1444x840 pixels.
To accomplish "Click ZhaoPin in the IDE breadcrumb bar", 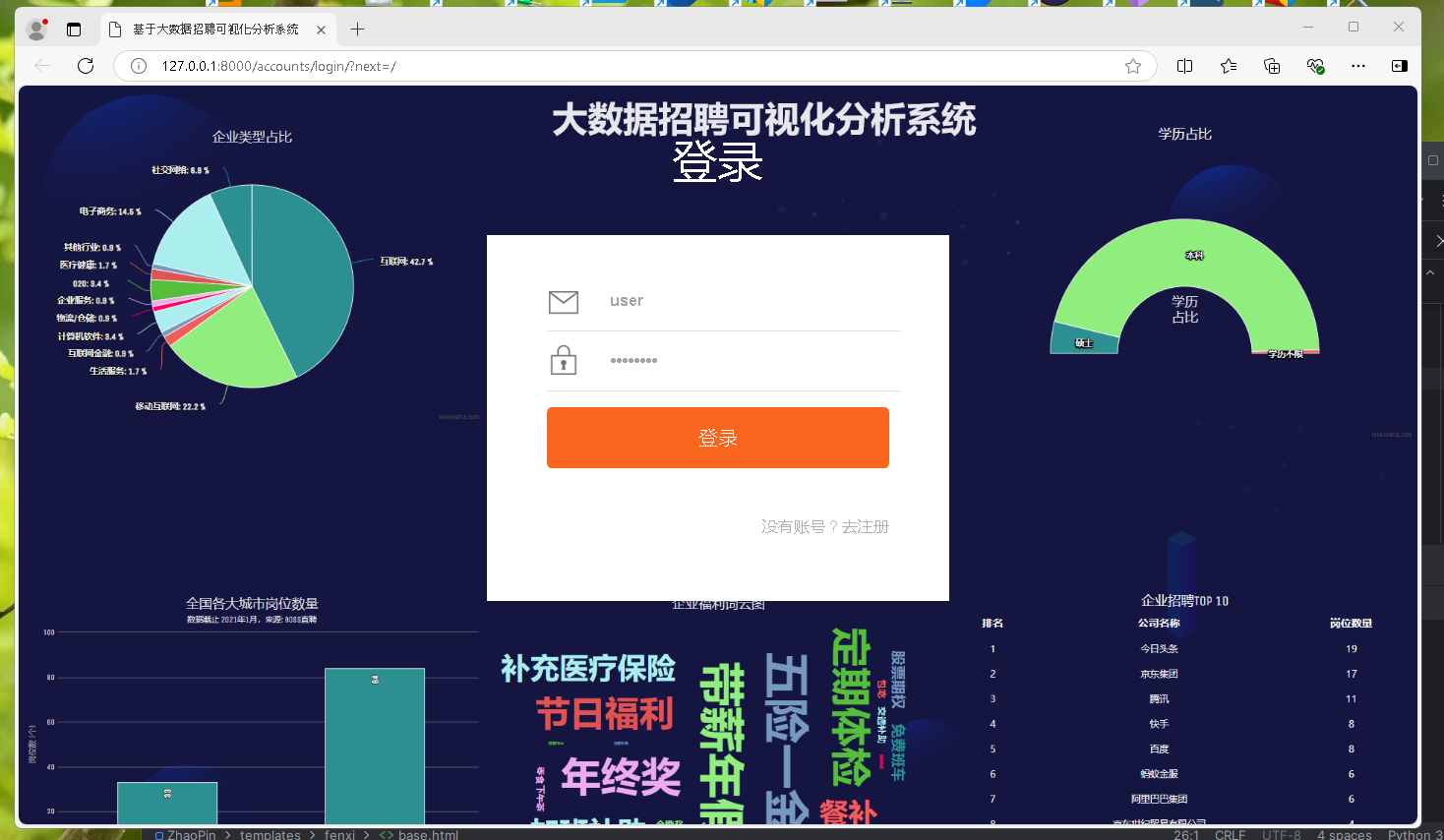I will 192,834.
